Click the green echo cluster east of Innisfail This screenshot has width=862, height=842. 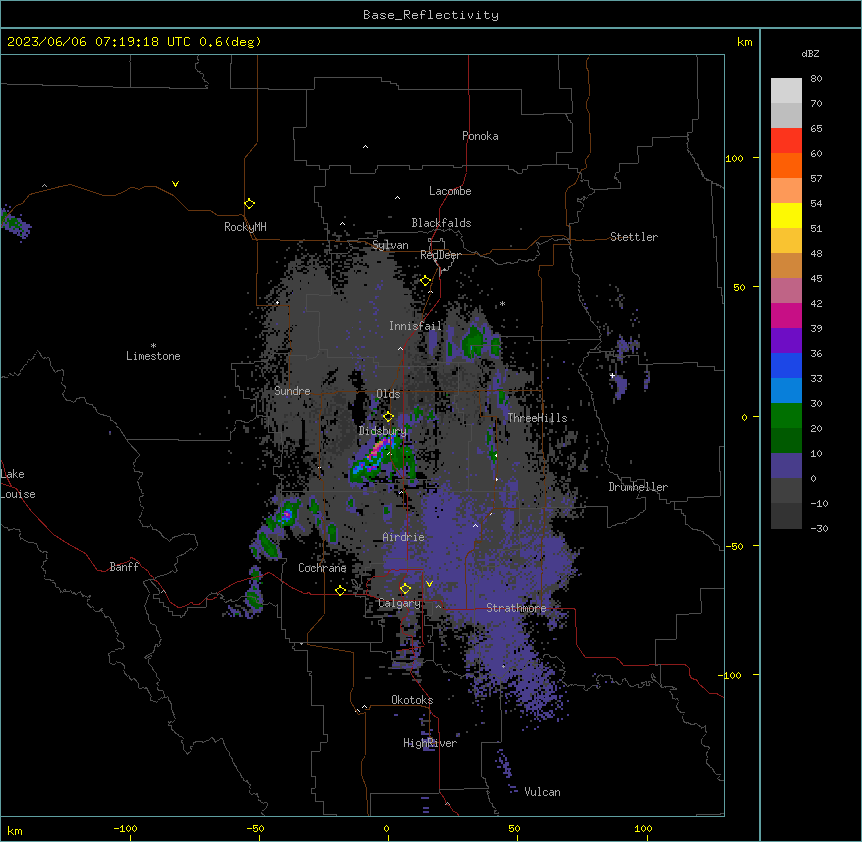click(474, 342)
